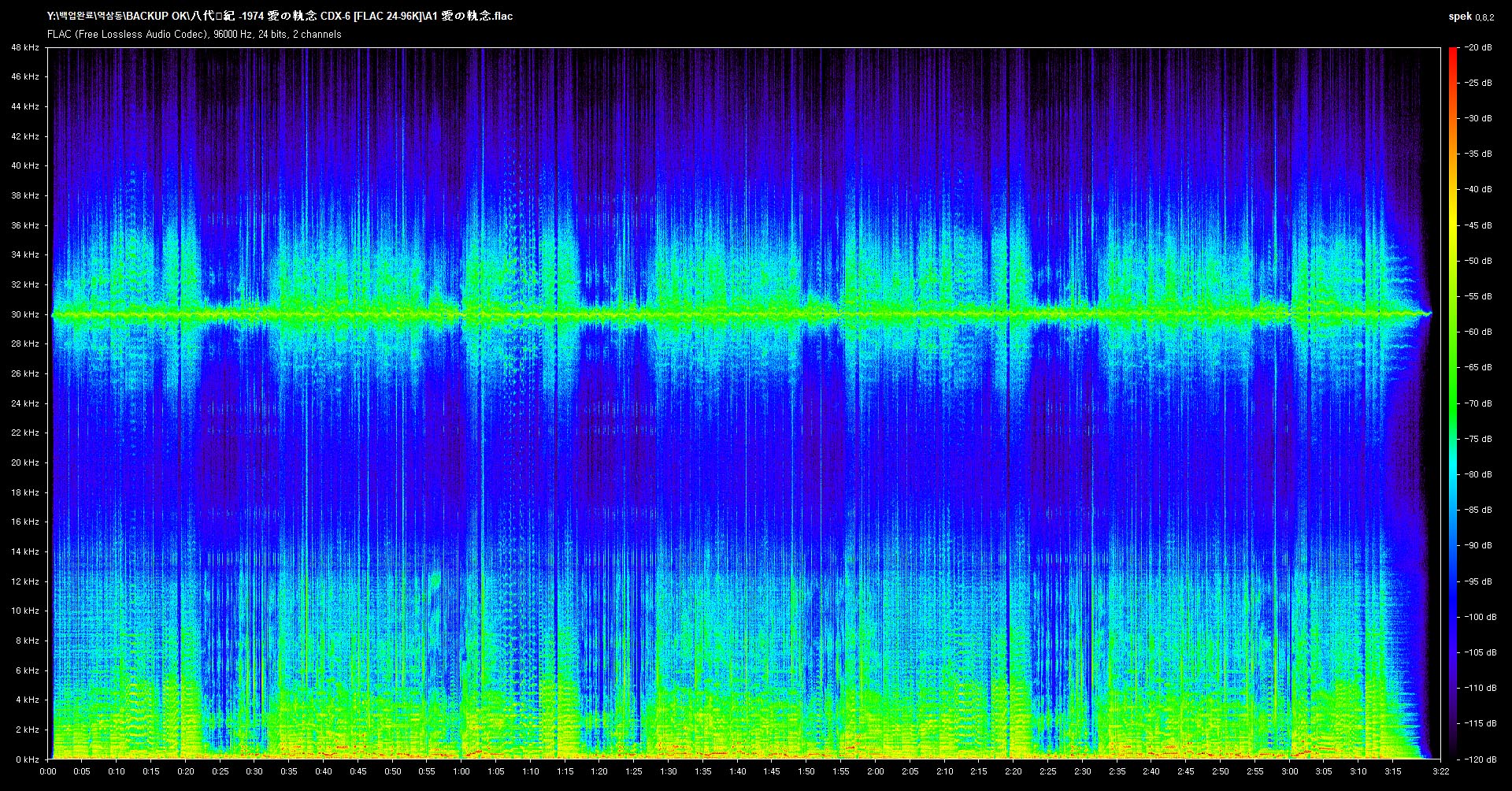Click the 1:30 time axis label

click(x=669, y=771)
